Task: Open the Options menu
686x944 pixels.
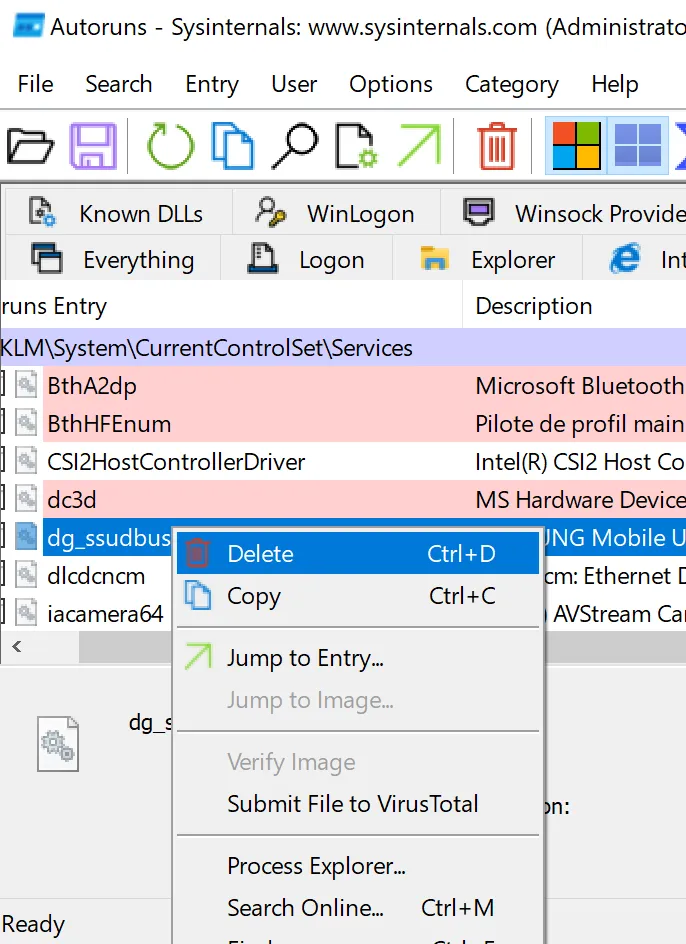Action: click(x=391, y=84)
